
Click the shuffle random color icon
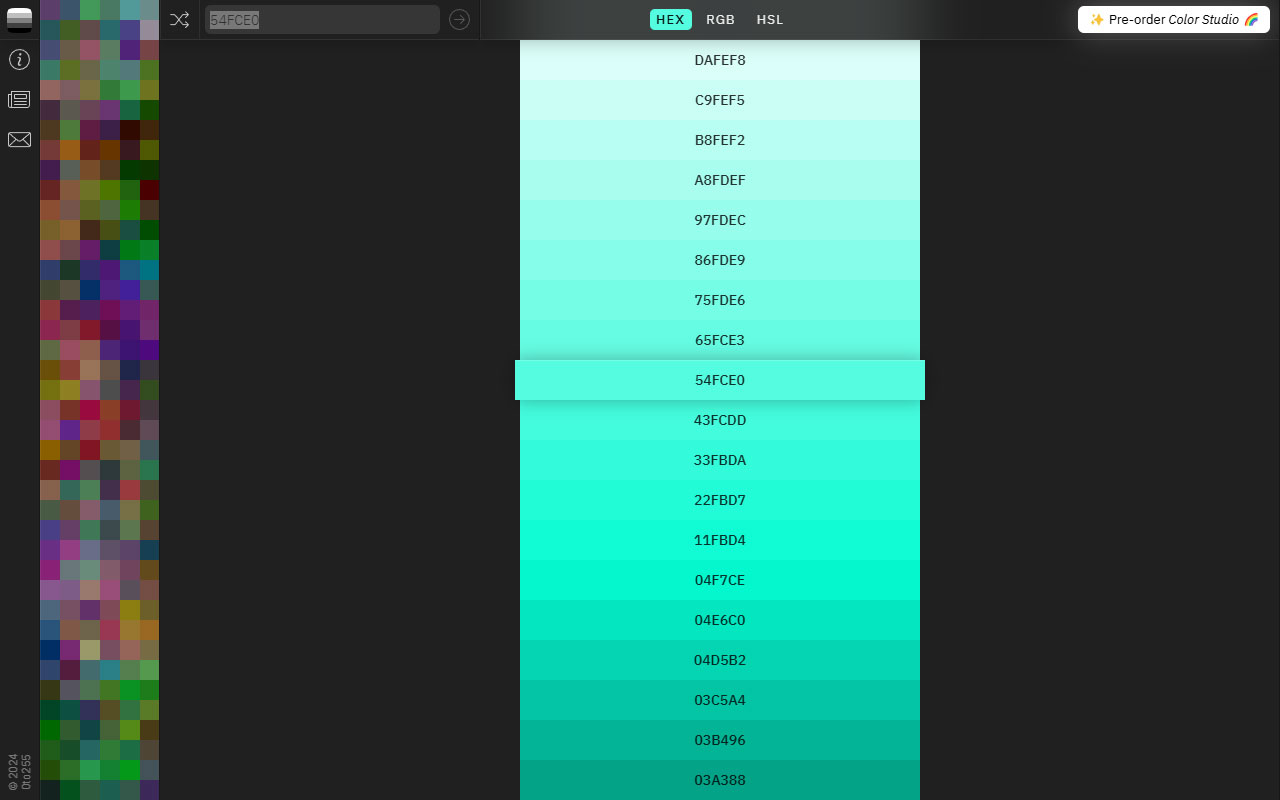tap(180, 19)
